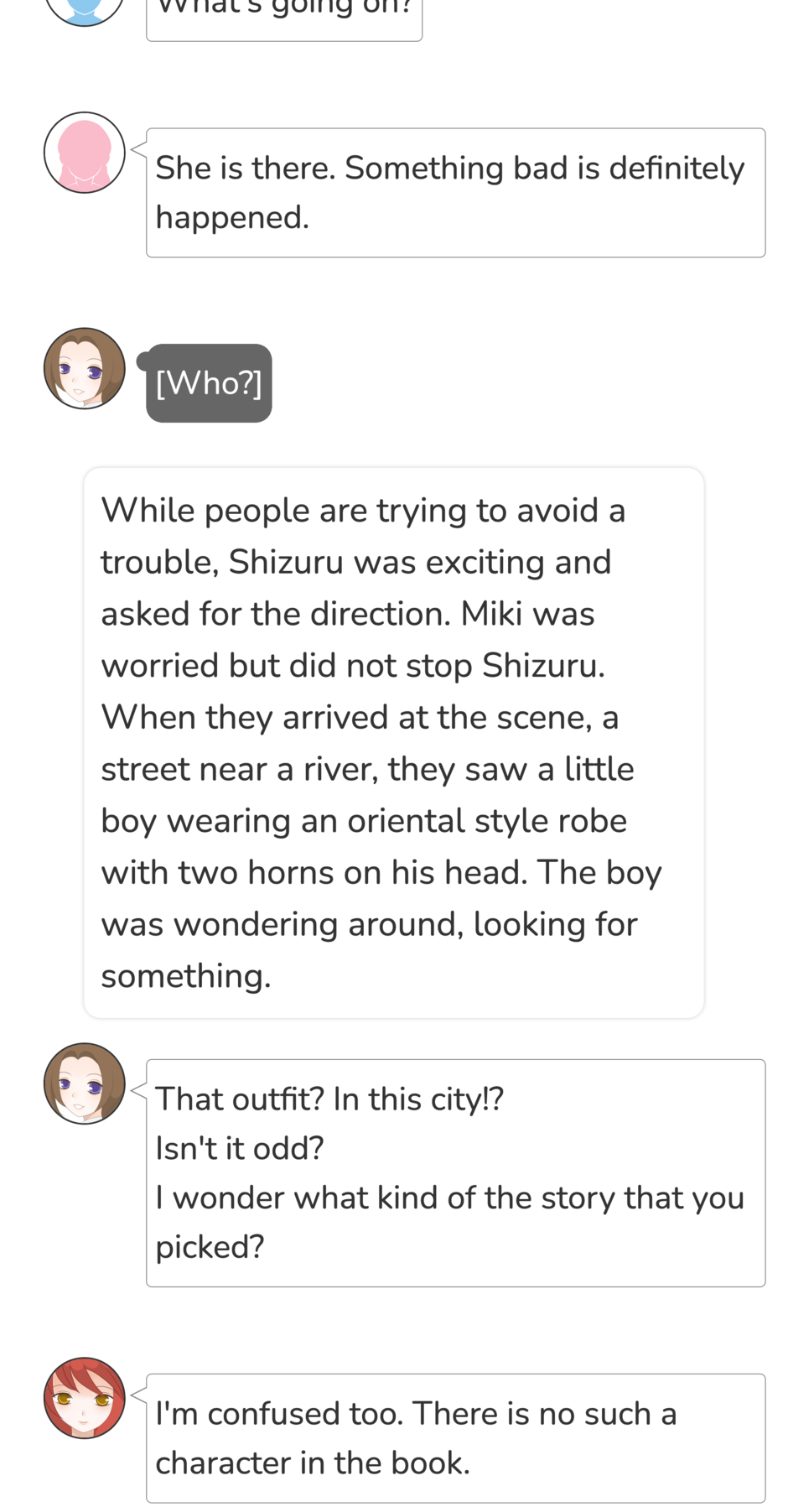788x1512 pixels.
Task: Click the "Isn't it odd?" text line
Action: 240,1148
